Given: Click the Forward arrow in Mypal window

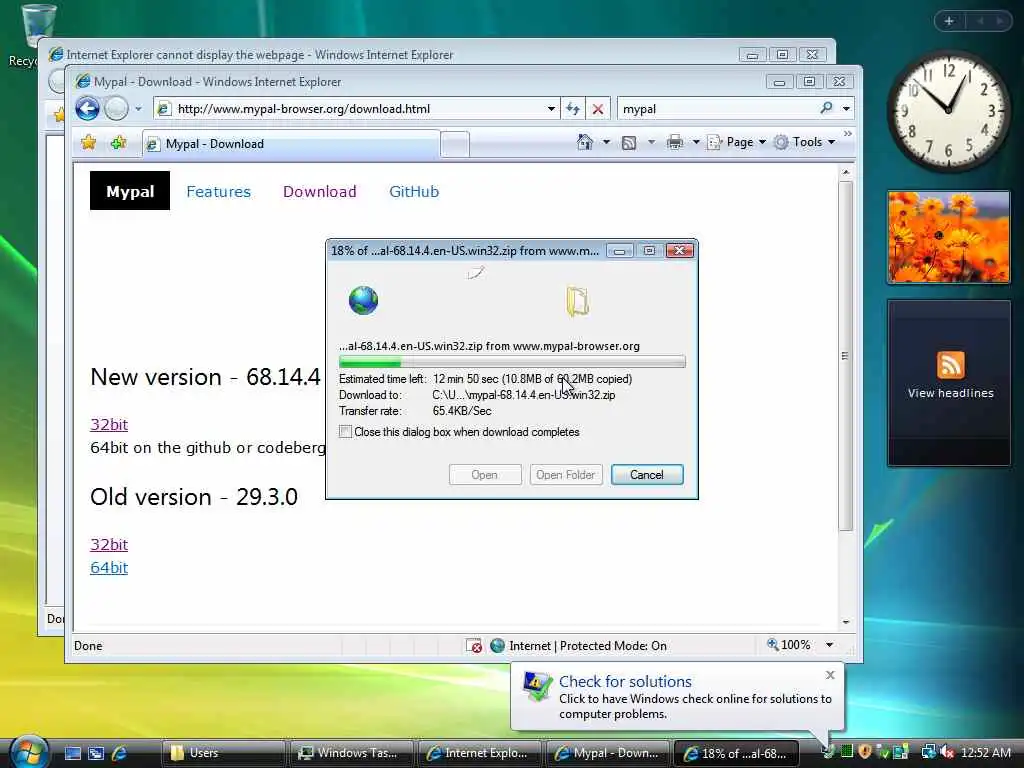Looking at the screenshot, I should click(x=116, y=108).
